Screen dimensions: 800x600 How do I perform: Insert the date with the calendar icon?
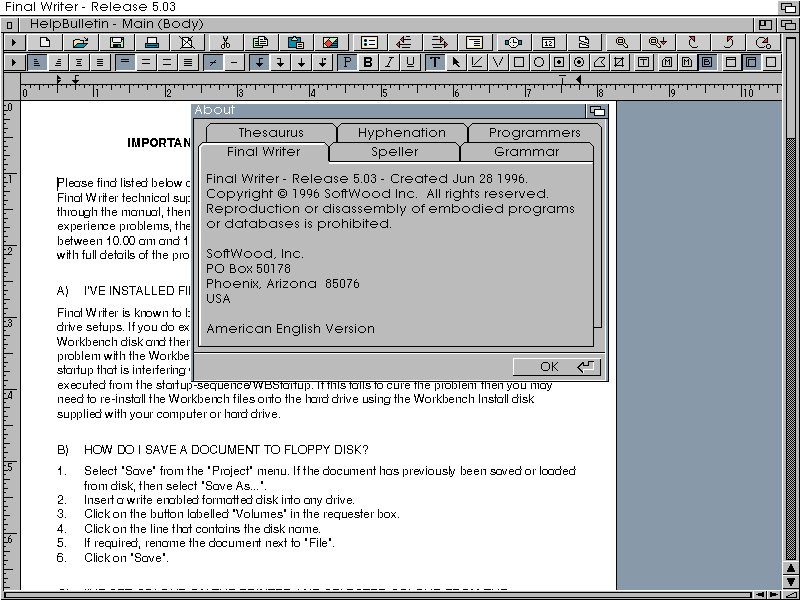click(548, 42)
